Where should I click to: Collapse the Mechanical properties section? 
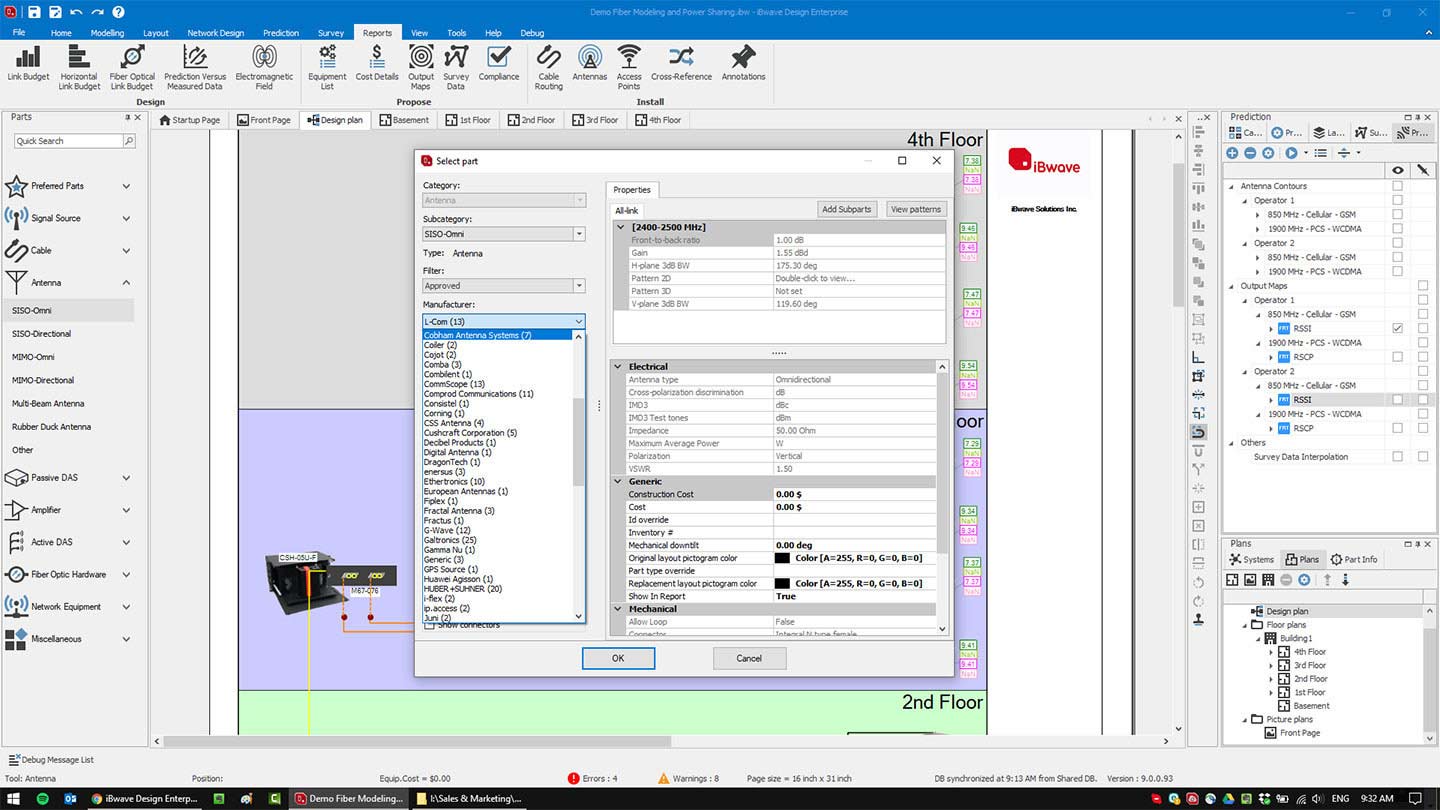[x=618, y=609]
